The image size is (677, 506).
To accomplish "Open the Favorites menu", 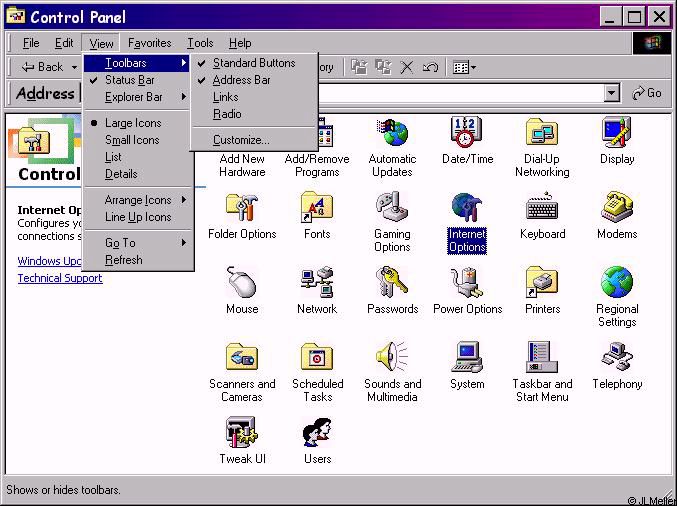I will pos(150,43).
